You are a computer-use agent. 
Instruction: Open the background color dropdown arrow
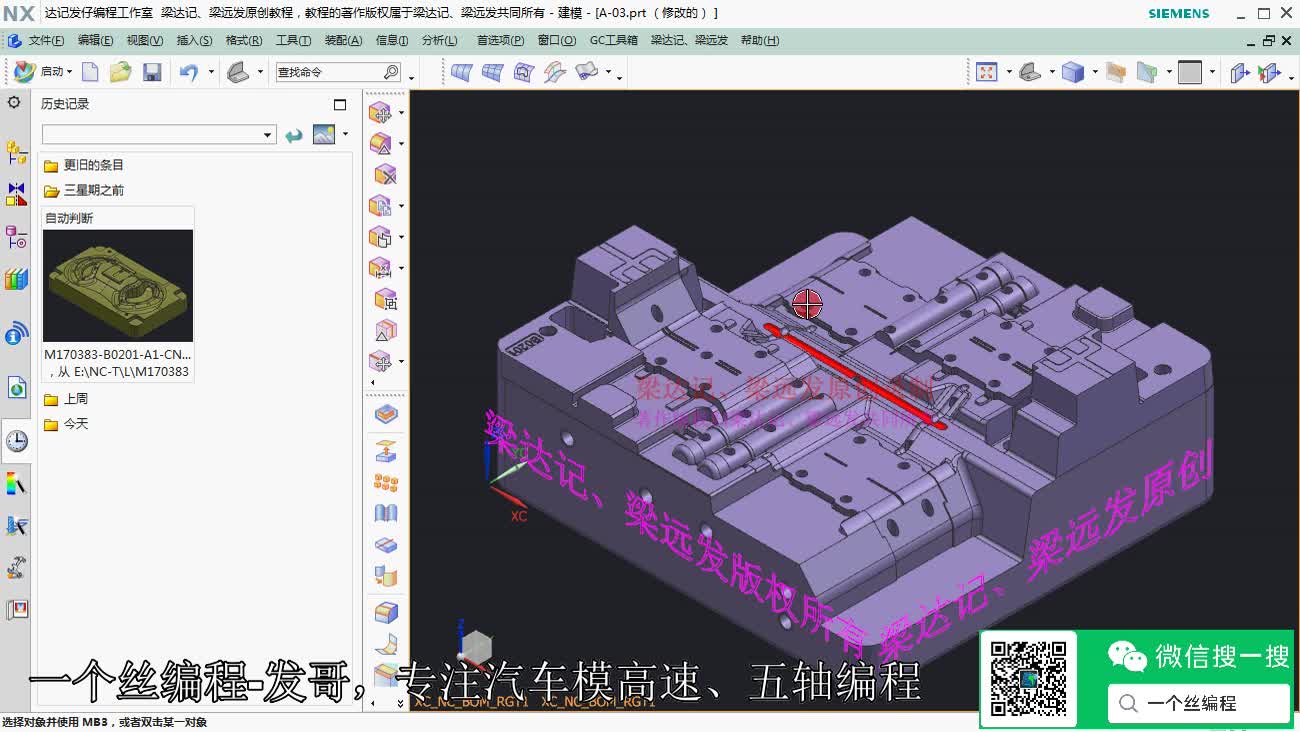coord(1212,72)
